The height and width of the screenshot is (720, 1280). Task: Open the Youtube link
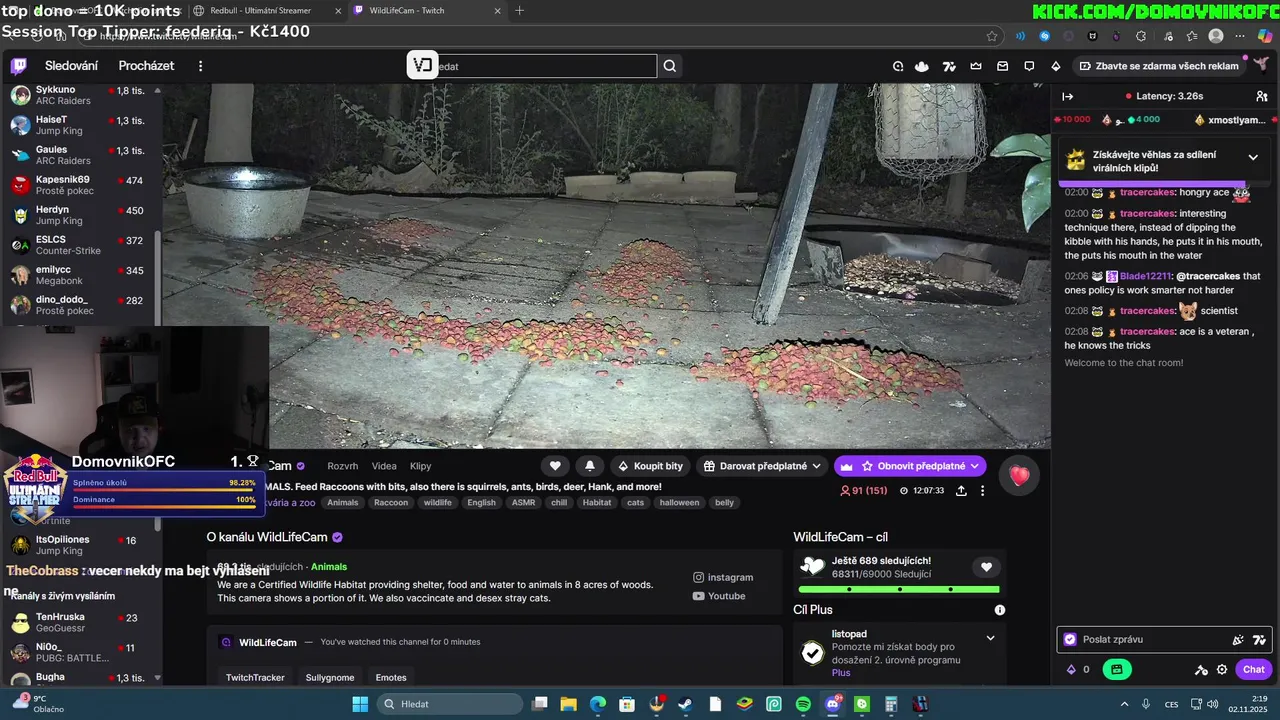pyautogui.click(x=719, y=596)
